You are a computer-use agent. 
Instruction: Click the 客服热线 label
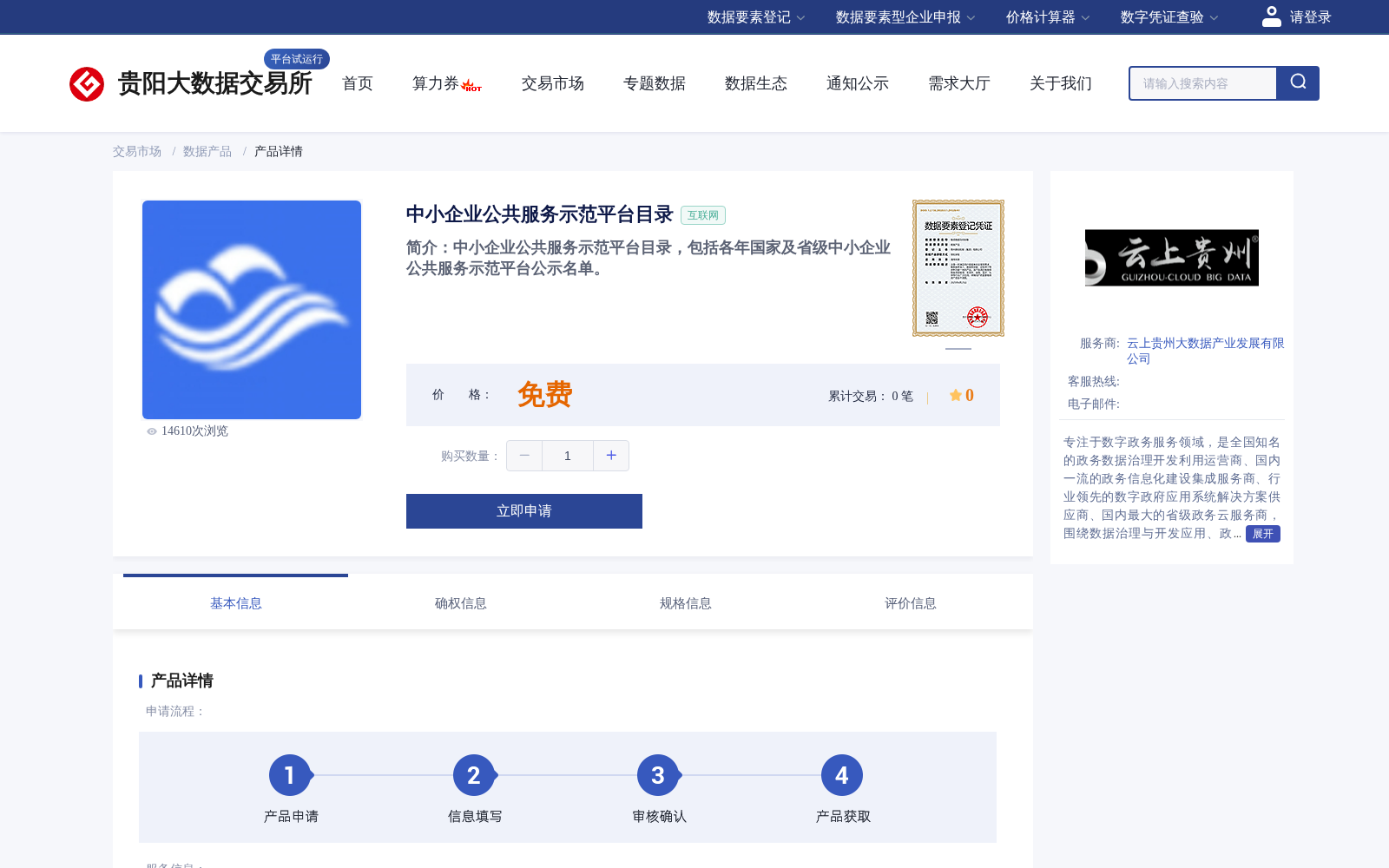[1094, 382]
